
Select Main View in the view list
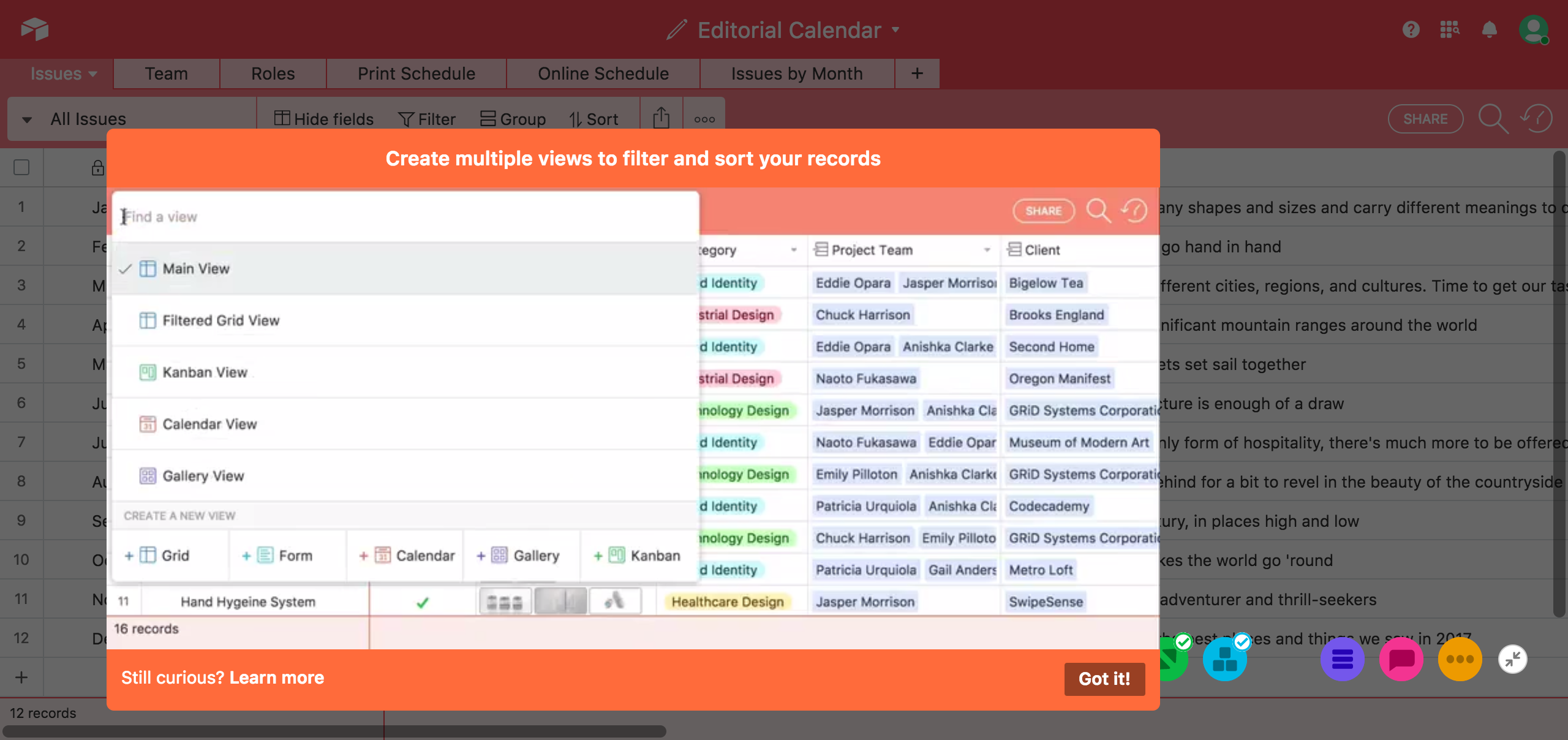pyautogui.click(x=405, y=268)
